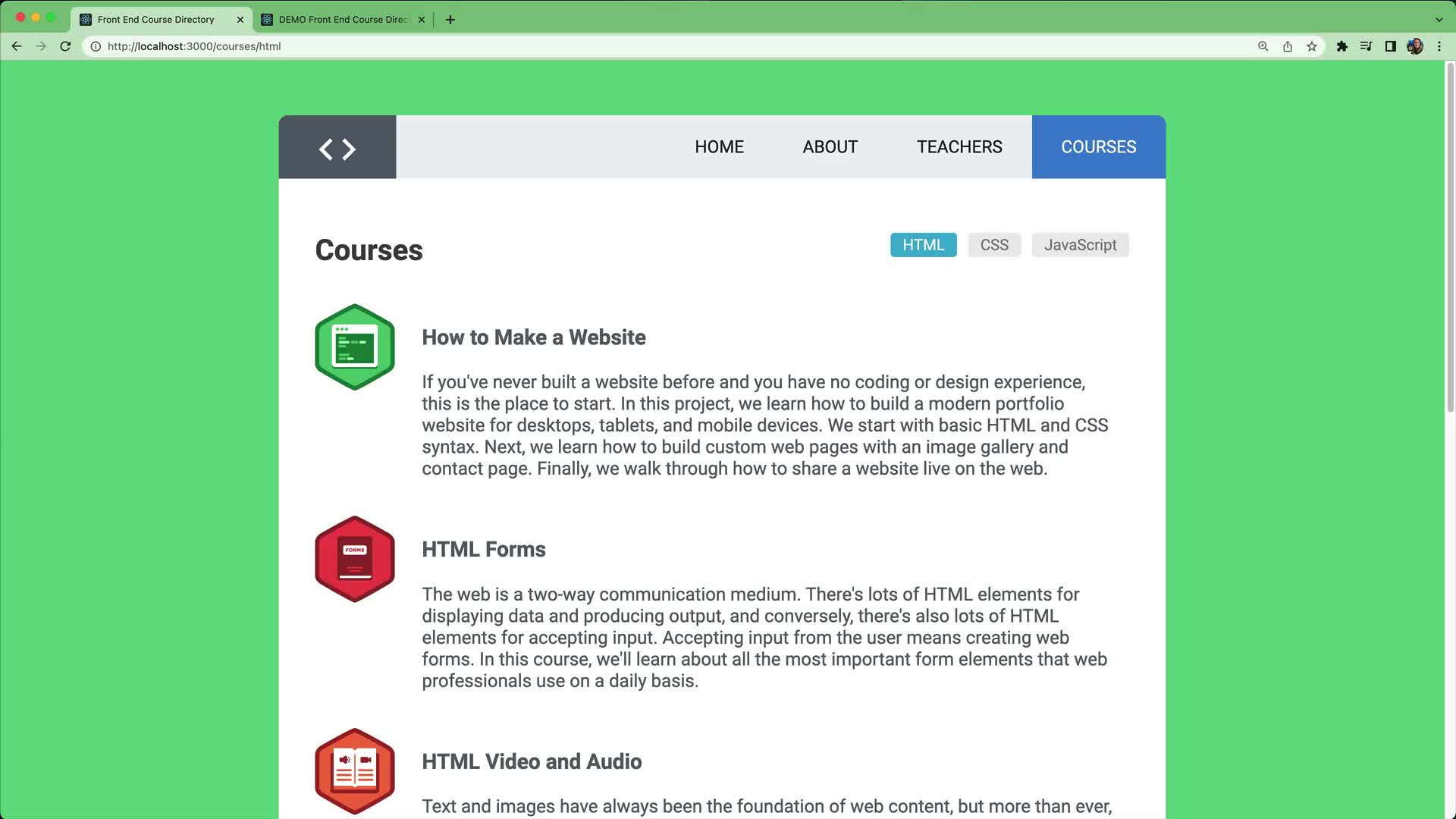Viewport: 1456px width, 819px height.
Task: Click the code brackets logo icon
Action: 337,149
